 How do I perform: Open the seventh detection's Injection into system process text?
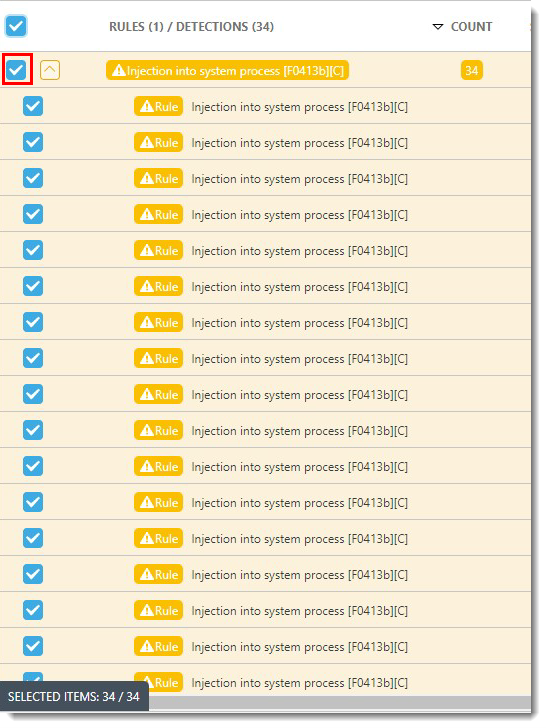click(299, 323)
